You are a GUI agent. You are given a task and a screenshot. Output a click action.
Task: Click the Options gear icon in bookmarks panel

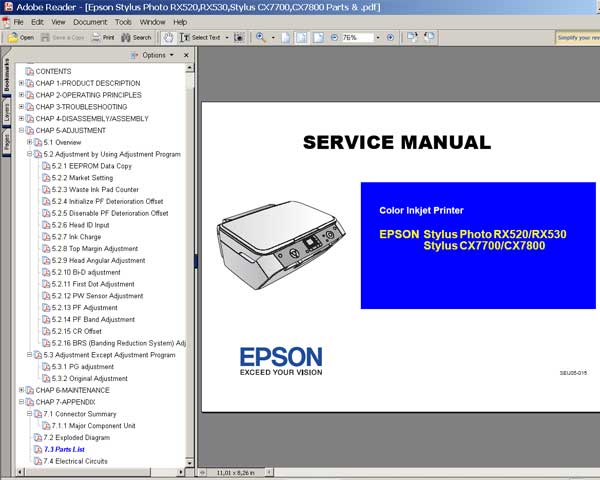(x=134, y=56)
